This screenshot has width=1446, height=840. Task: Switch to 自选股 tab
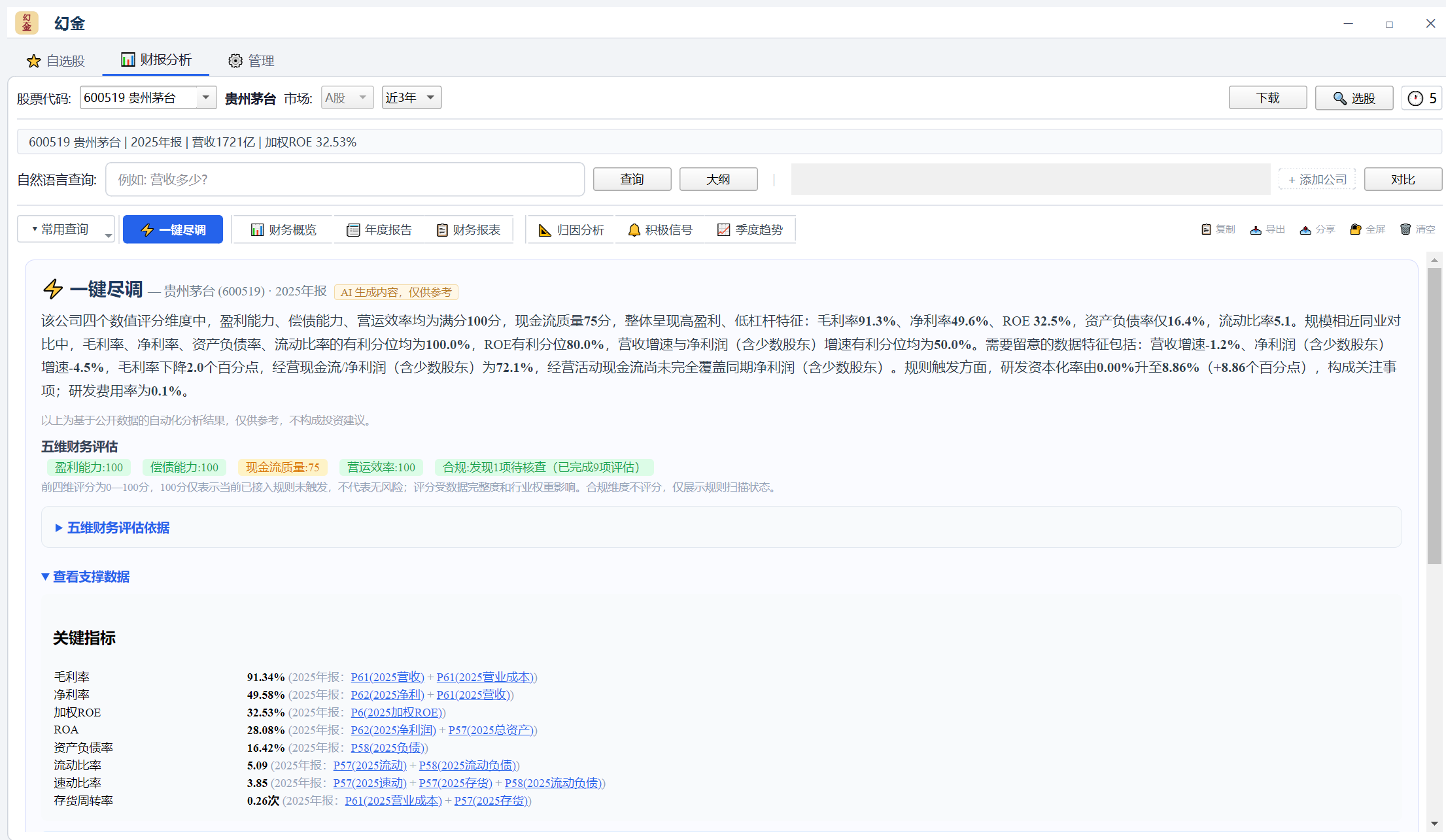click(56, 61)
